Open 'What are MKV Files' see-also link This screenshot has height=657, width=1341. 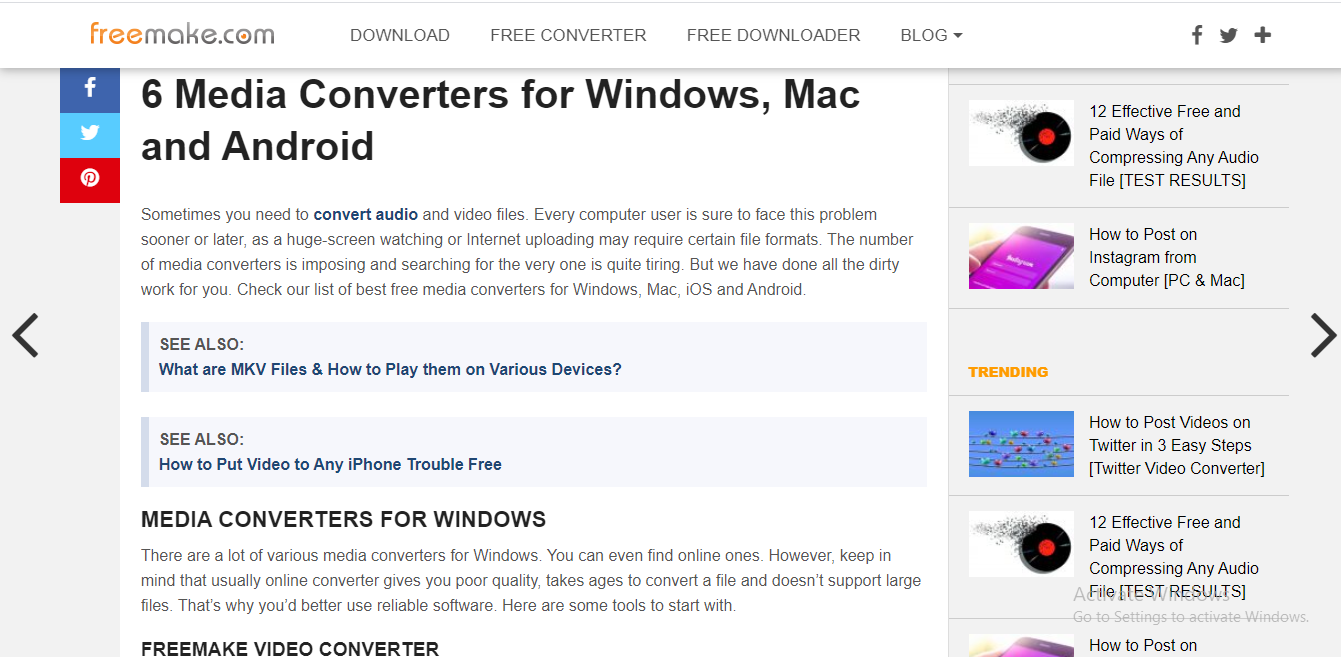pyautogui.click(x=390, y=369)
